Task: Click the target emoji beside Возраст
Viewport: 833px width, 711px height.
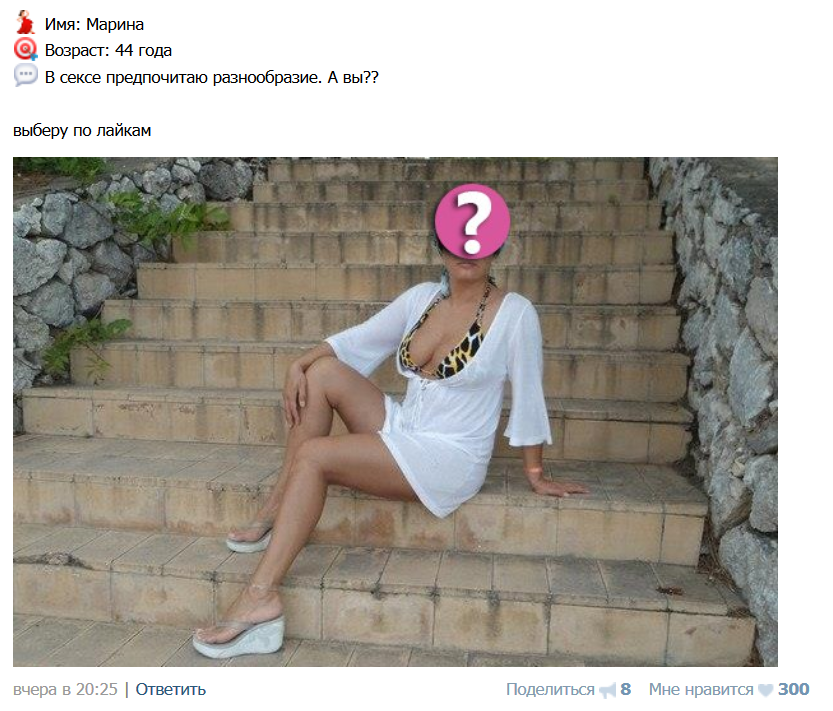Action: (25, 49)
